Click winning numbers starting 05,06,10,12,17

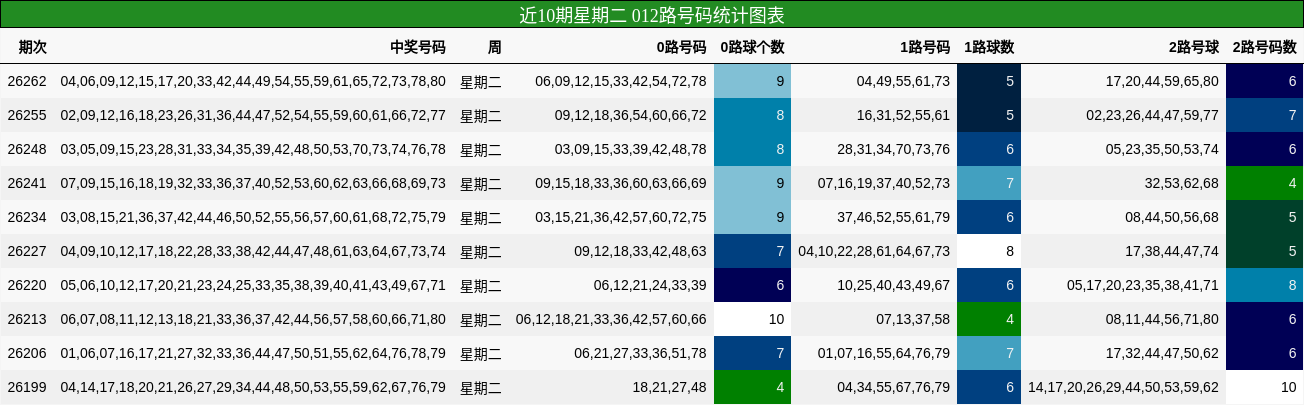253,285
